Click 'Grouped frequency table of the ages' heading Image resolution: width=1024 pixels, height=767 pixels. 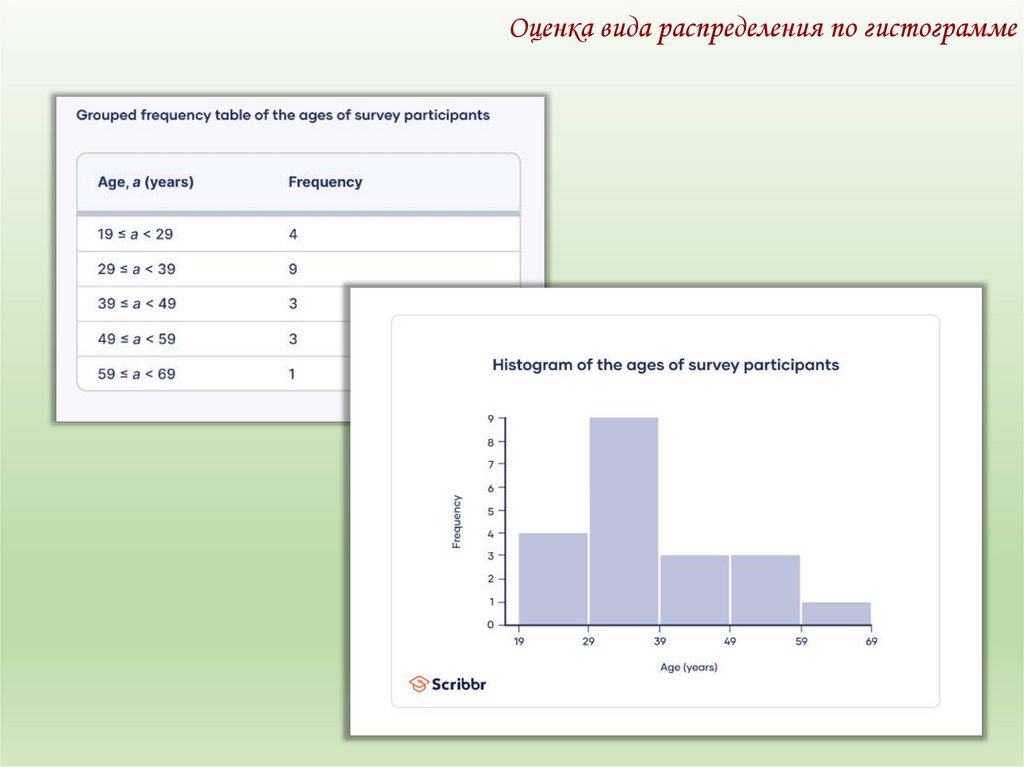click(283, 115)
